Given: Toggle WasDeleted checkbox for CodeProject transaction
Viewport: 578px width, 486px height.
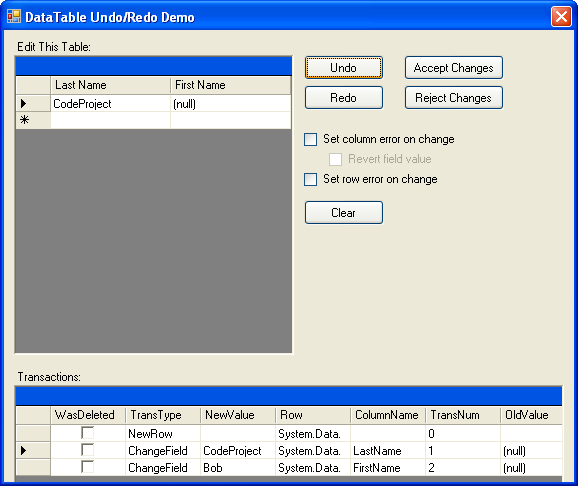Looking at the screenshot, I should click(x=87, y=450).
